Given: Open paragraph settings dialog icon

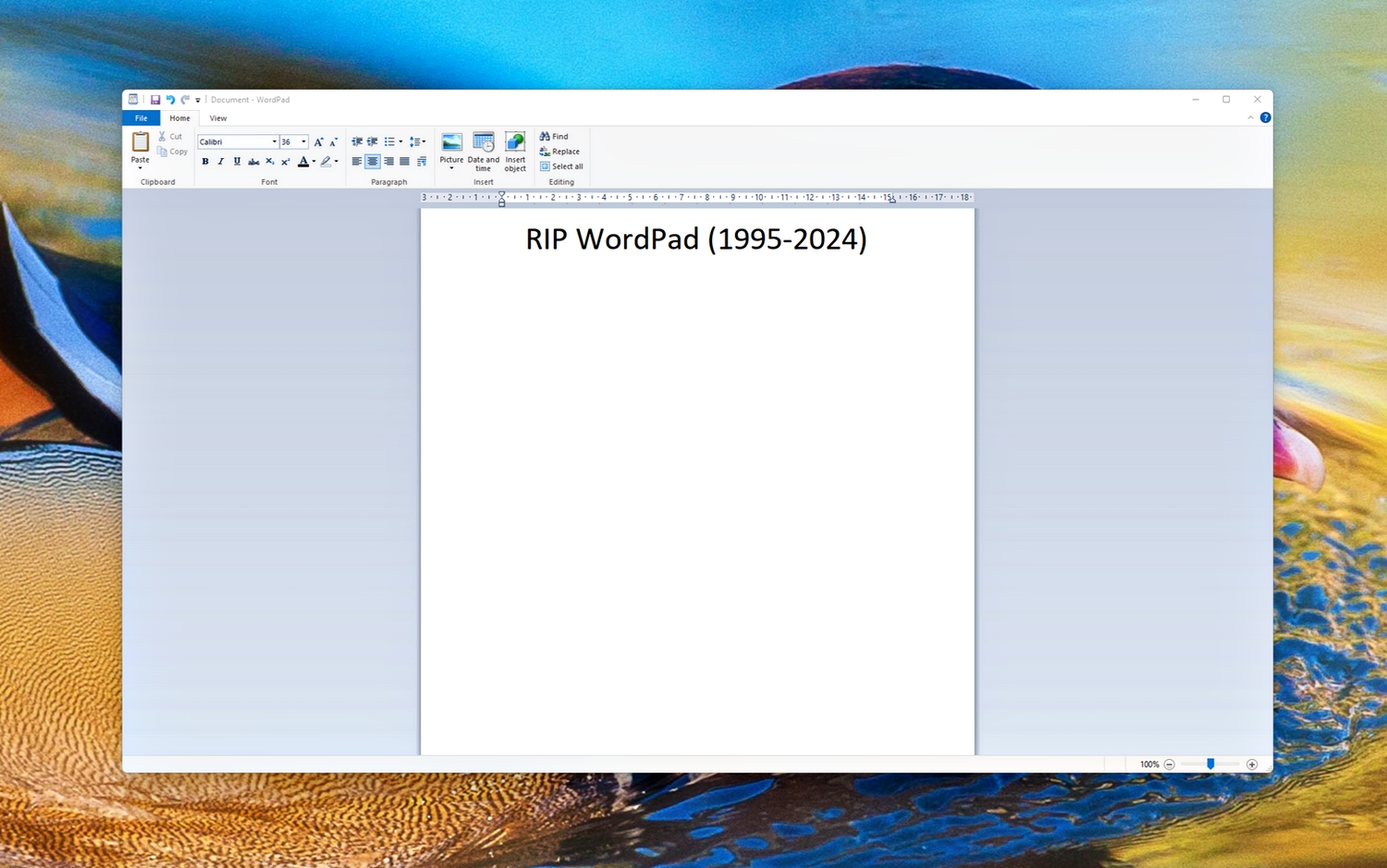Looking at the screenshot, I should 422,162.
